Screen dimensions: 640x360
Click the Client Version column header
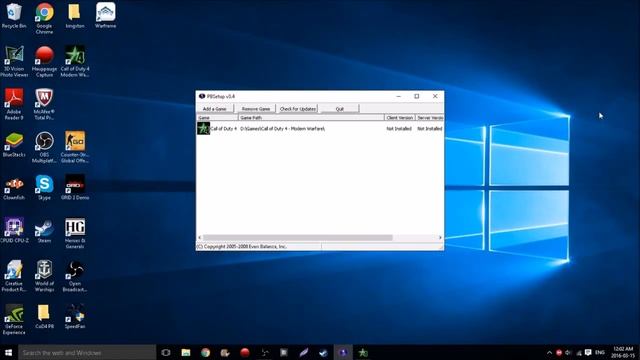[x=400, y=118]
